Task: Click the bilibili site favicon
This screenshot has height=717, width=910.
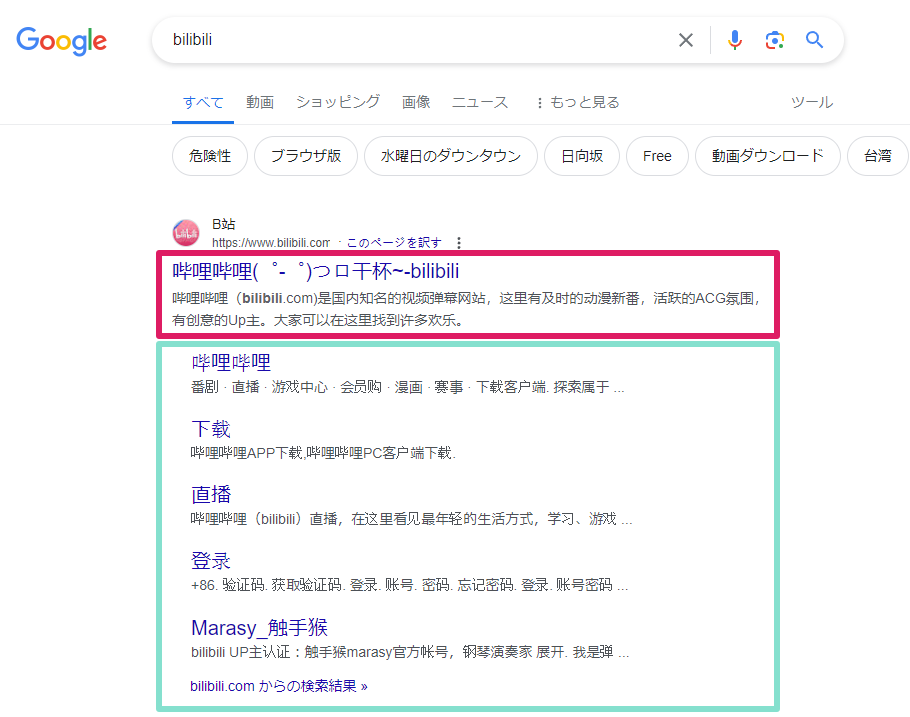Action: point(186,233)
